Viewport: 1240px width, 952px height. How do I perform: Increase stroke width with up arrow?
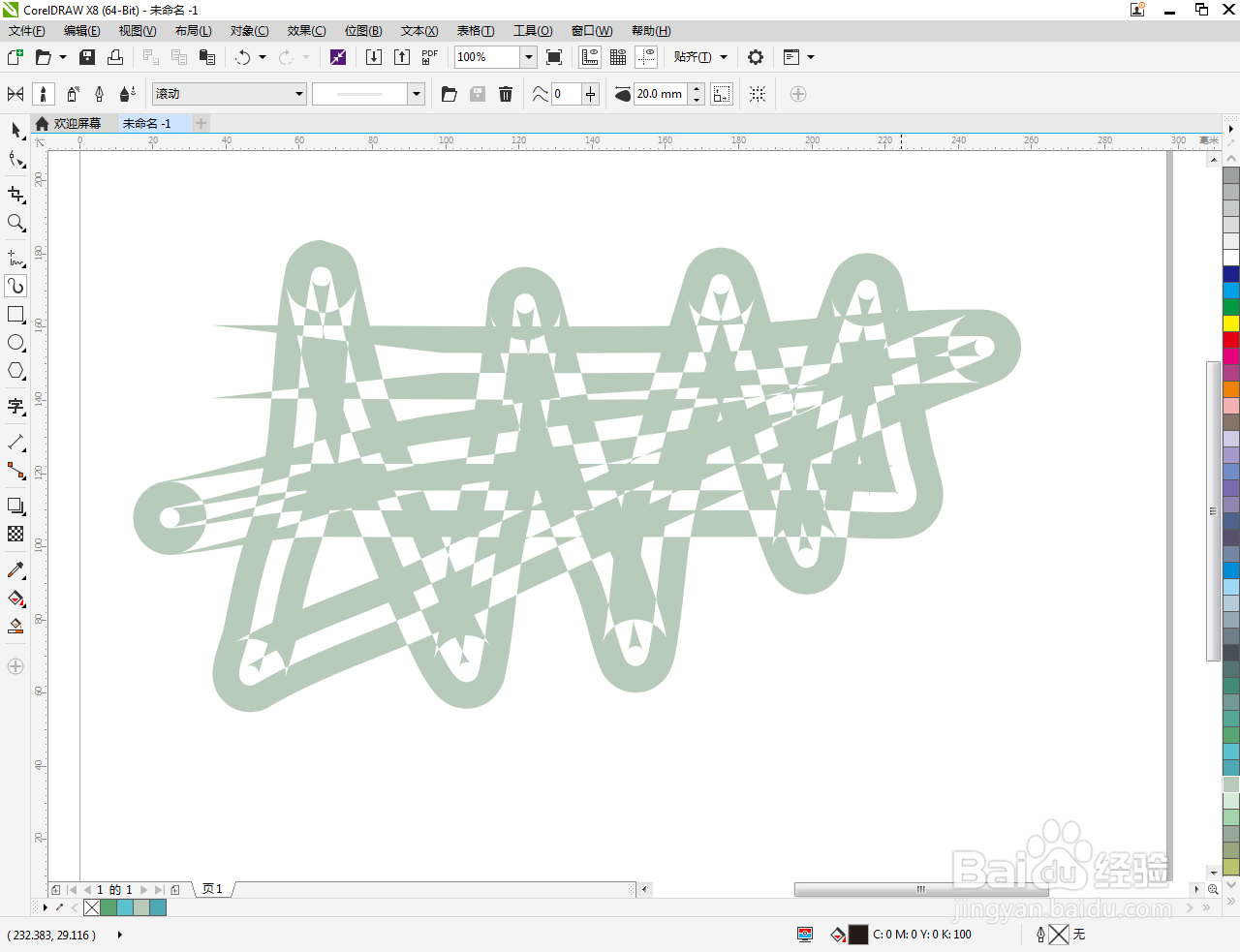pyautogui.click(x=697, y=89)
